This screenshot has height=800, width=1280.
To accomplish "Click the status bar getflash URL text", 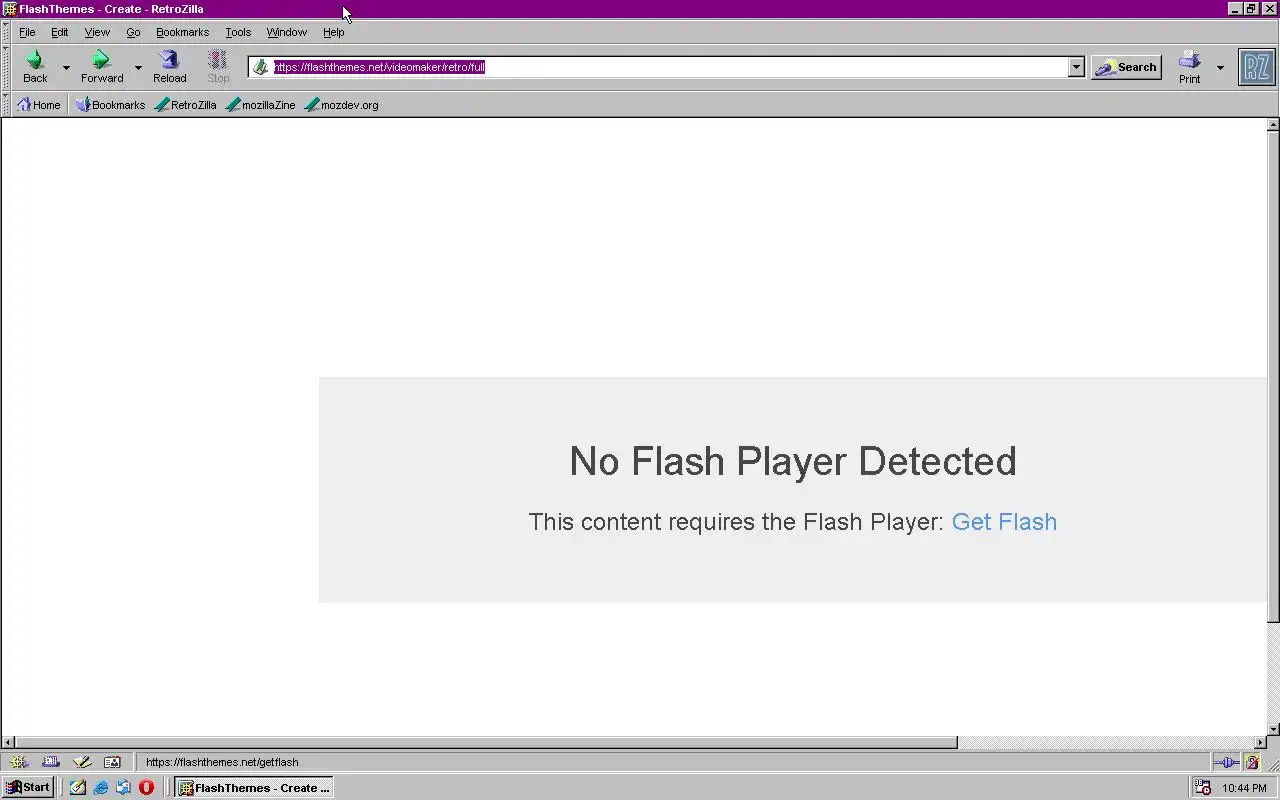I will click(x=222, y=762).
